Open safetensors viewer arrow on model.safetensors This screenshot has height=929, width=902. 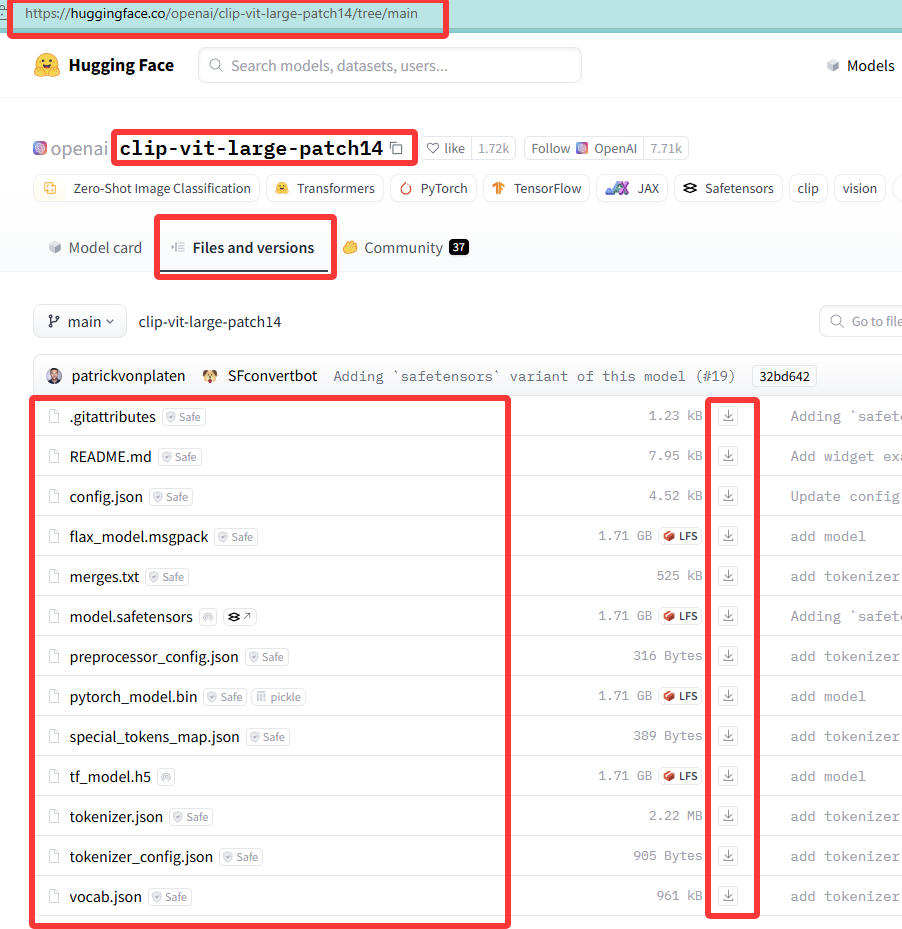point(239,617)
